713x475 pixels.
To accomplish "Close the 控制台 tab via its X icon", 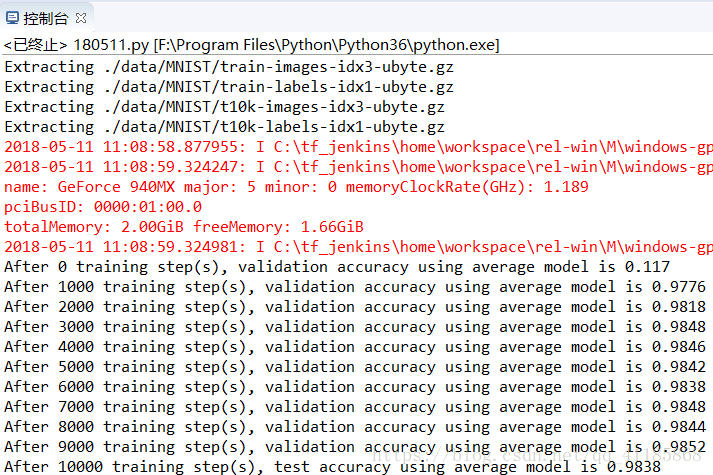I will (81, 18).
